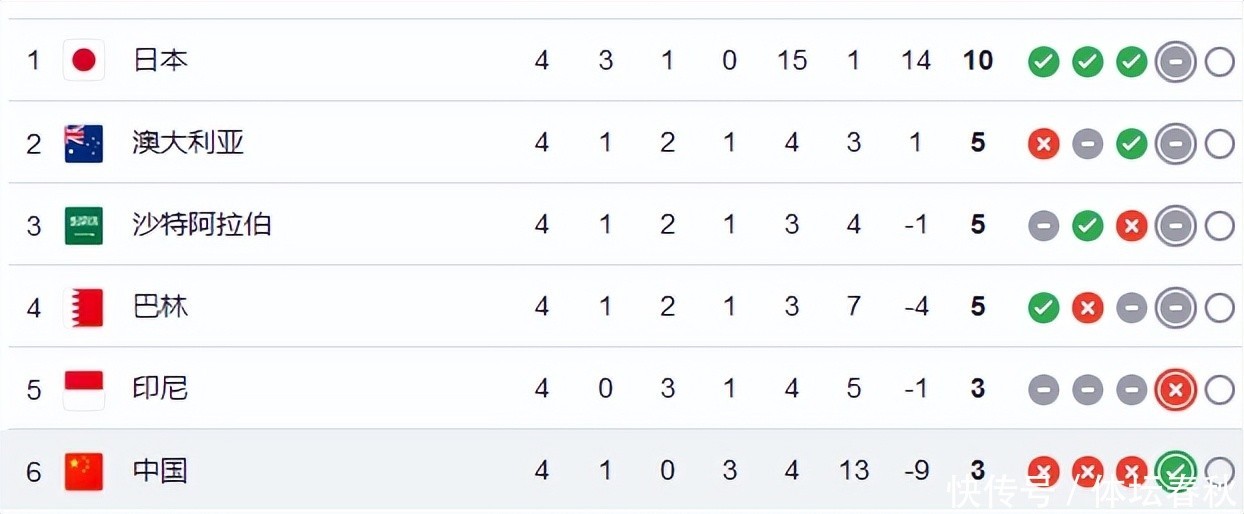Click Australia's red loss result icon
Image resolution: width=1244 pixels, height=514 pixels.
click(1043, 145)
